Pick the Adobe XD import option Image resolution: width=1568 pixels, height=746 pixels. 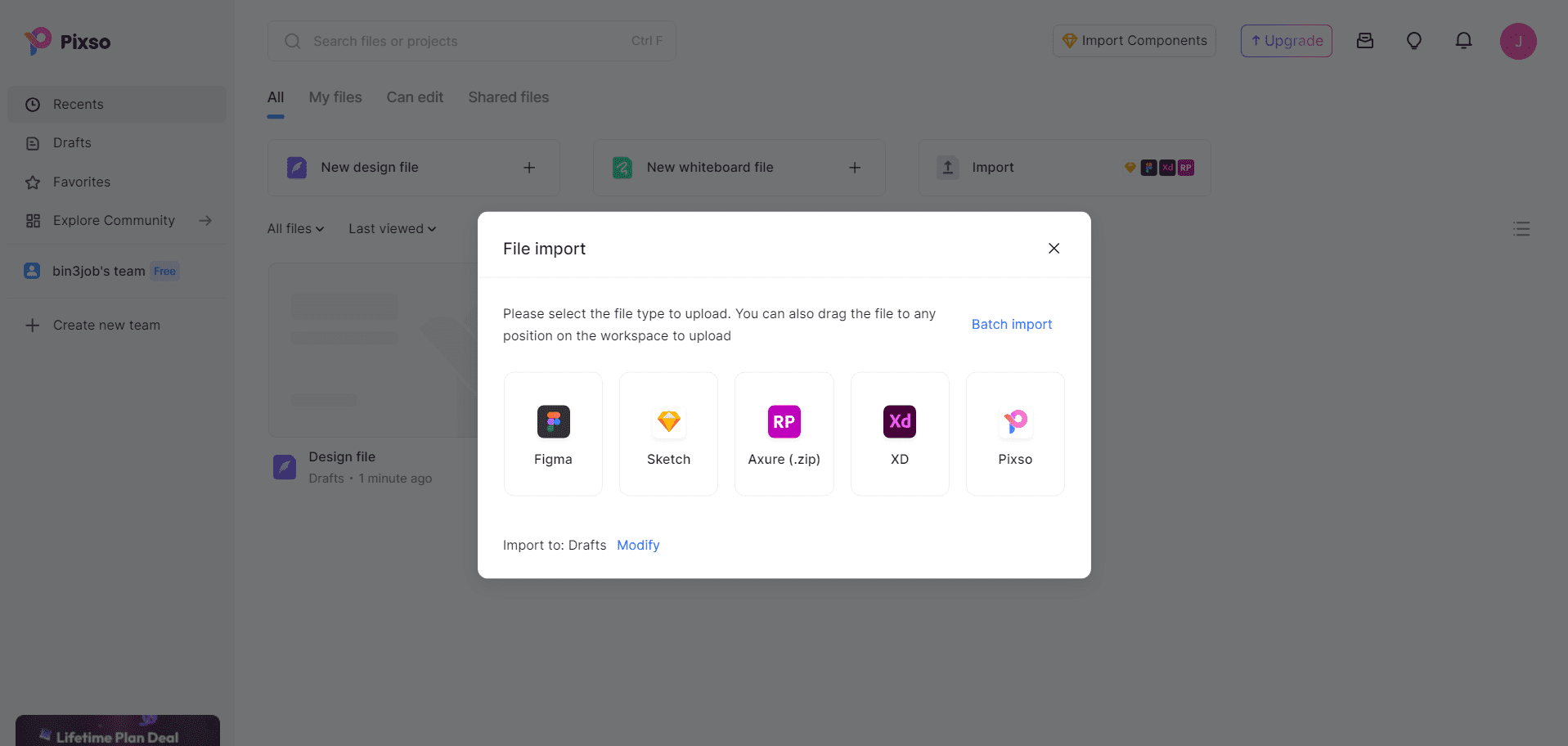point(900,434)
